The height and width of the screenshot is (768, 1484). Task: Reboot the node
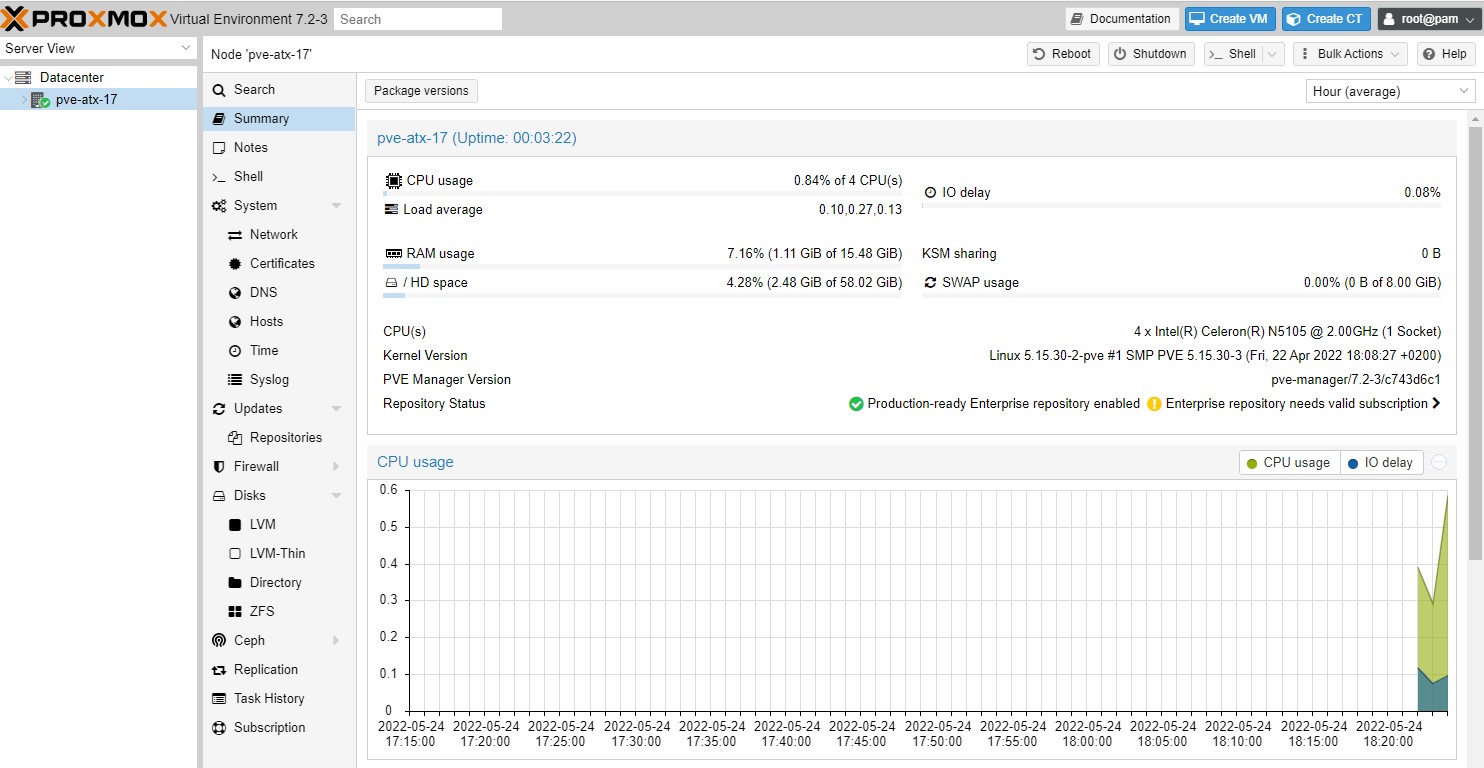coord(1063,54)
